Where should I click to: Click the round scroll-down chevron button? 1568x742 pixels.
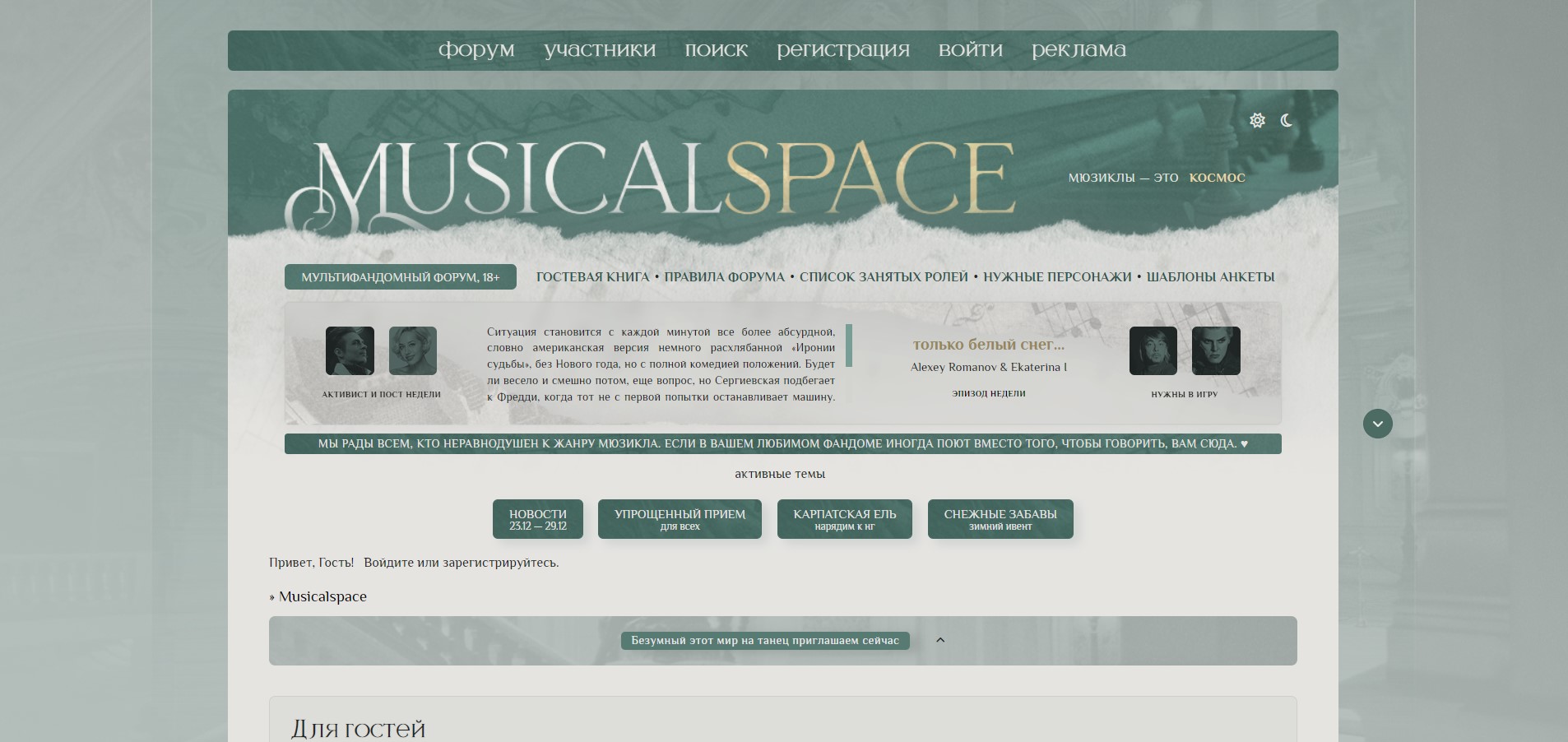[1378, 424]
